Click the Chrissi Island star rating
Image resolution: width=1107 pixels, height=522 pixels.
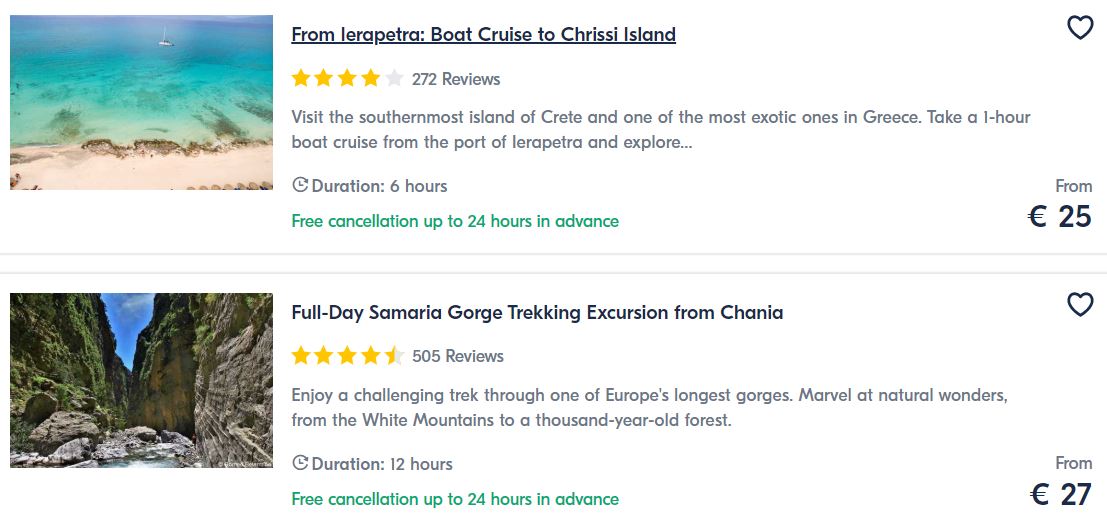(x=347, y=79)
